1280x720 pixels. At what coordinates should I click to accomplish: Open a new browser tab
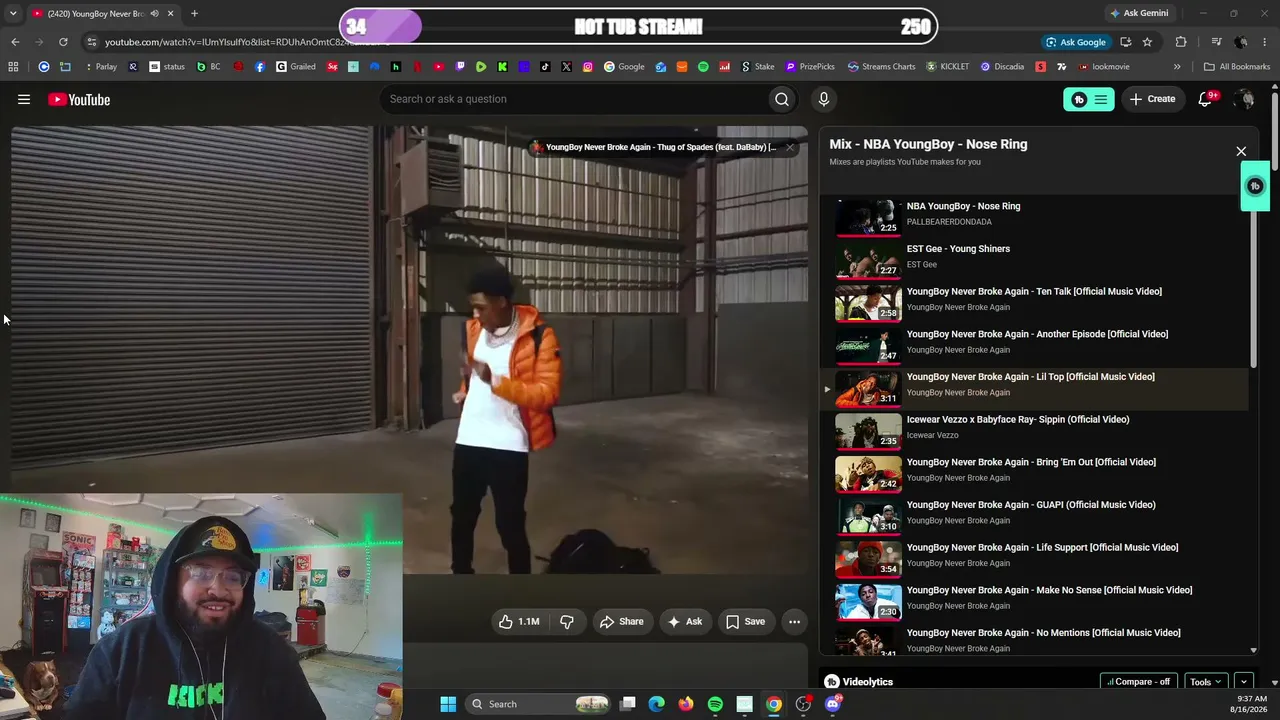coord(194,14)
